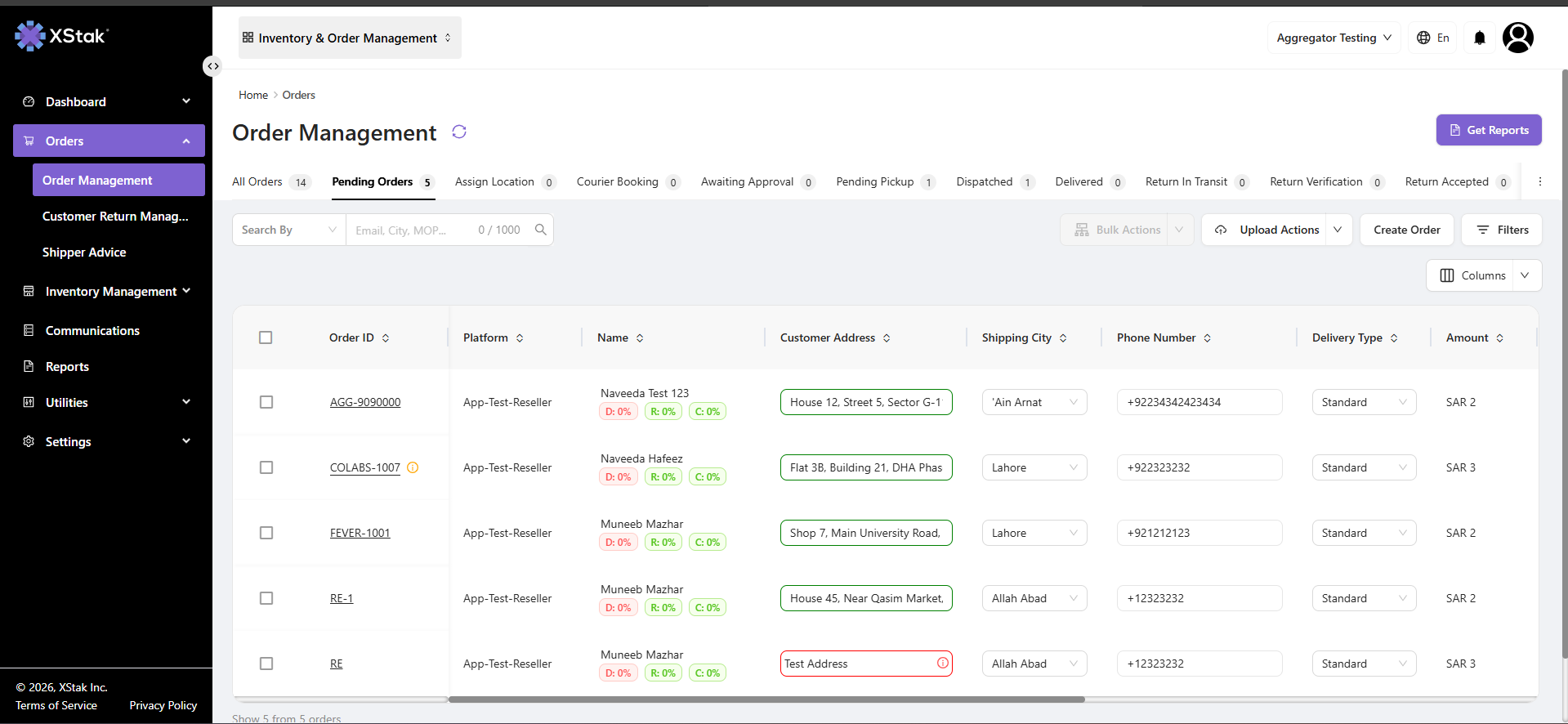Open the 'Ain Arnat shipping city dropdown
1568x724 pixels.
(1034, 402)
